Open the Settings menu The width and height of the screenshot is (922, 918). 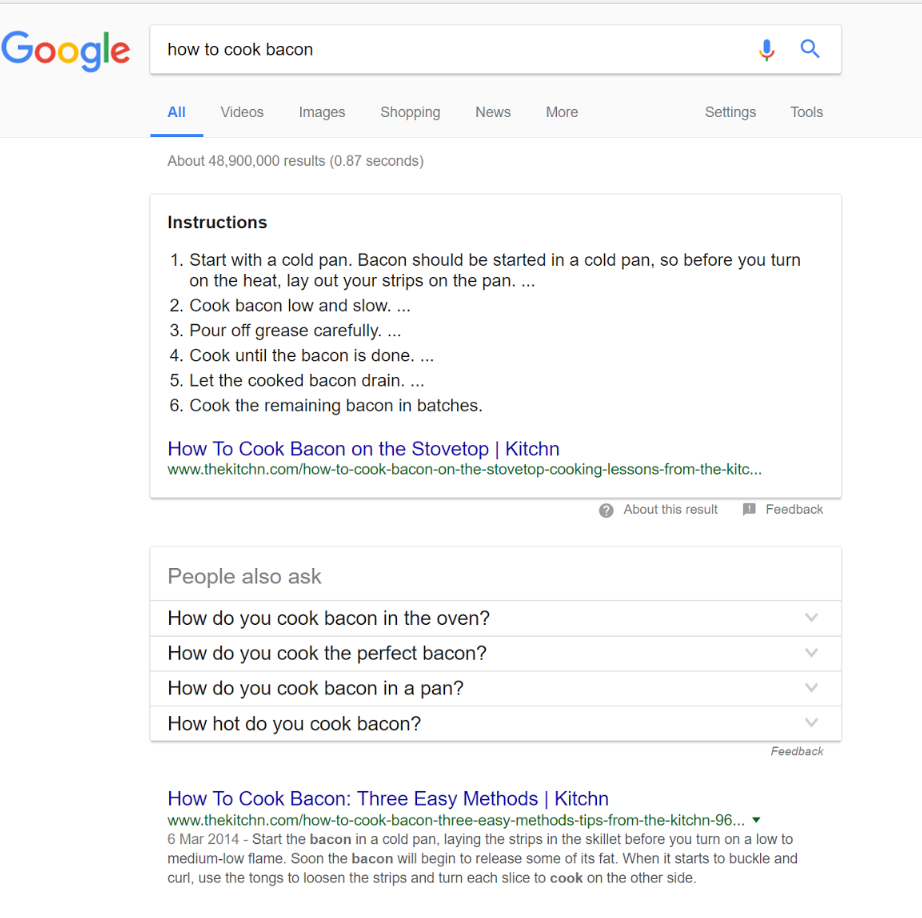(x=730, y=112)
